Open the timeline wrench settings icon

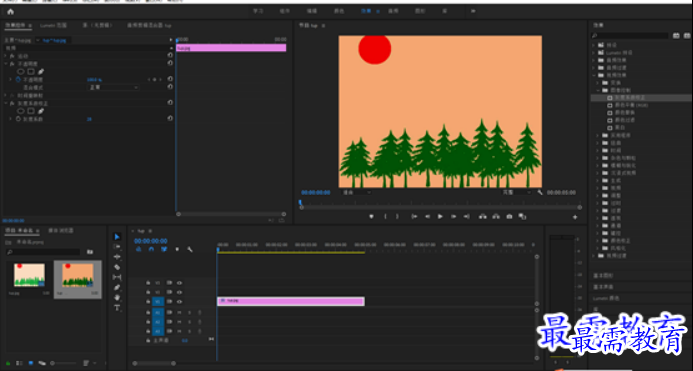pos(190,249)
